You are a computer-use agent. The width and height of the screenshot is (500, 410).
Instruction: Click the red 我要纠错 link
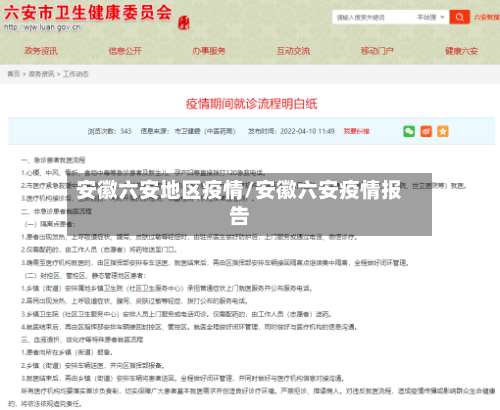[357, 131]
